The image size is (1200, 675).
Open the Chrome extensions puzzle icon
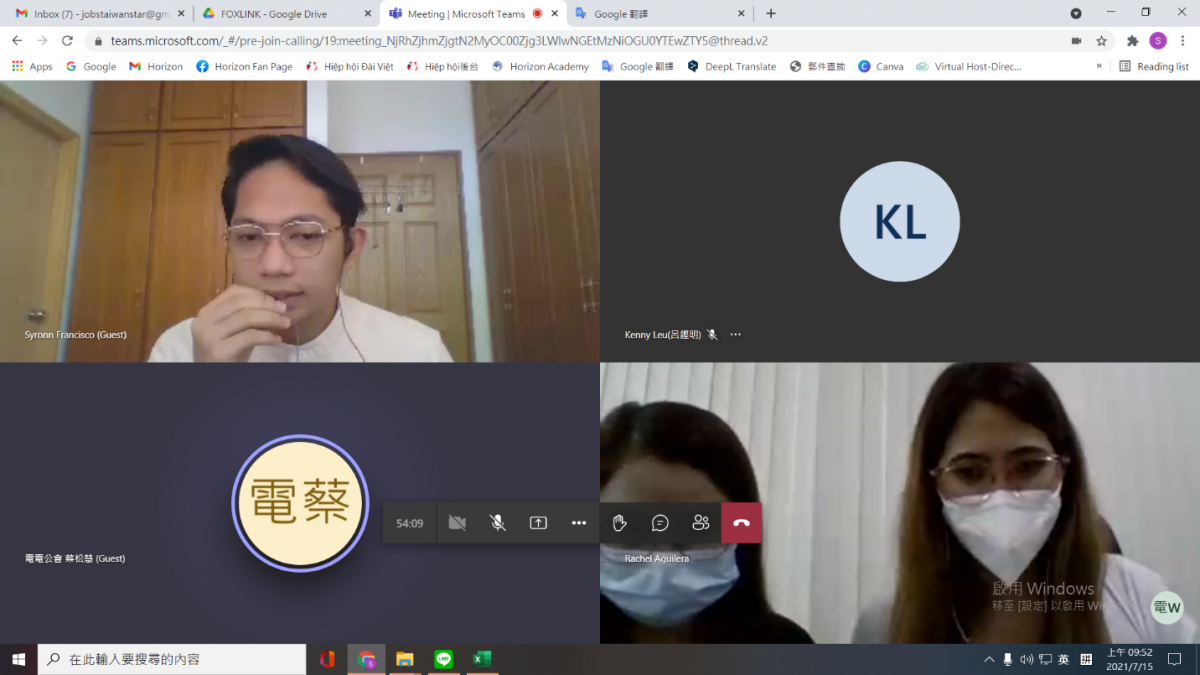tap(1132, 41)
